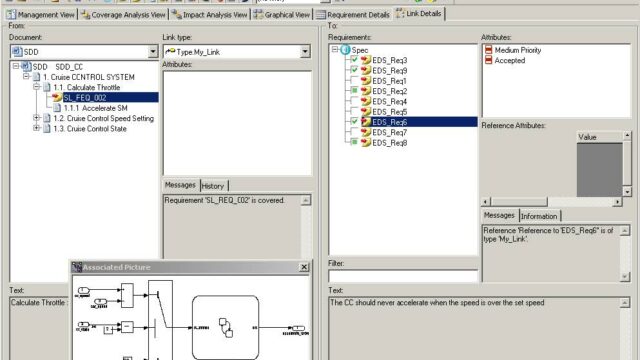The height and width of the screenshot is (360, 640).
Task: Collapse the 1.1 Calculate Throttle node
Action: (36, 87)
